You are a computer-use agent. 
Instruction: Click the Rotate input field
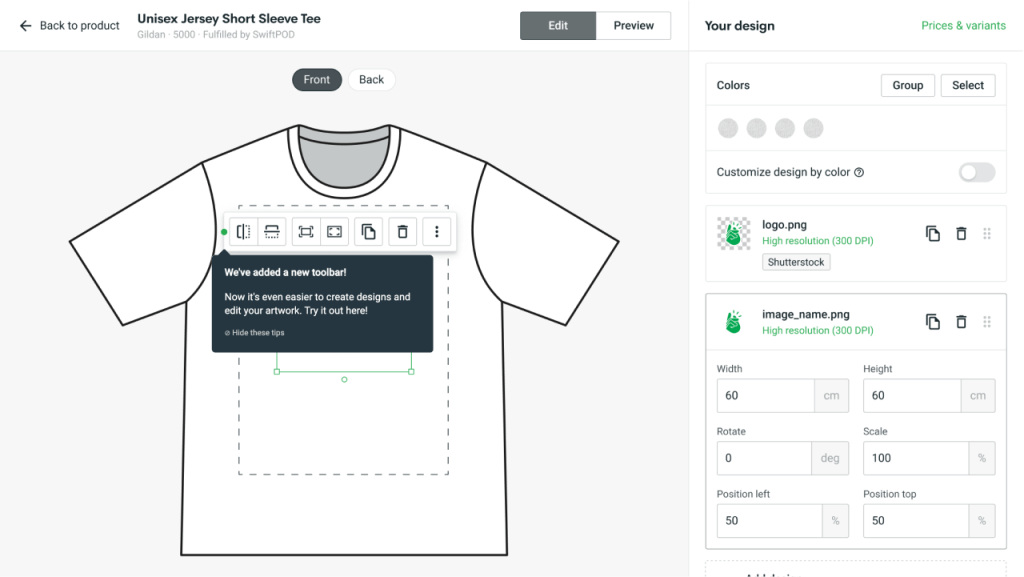(764, 458)
